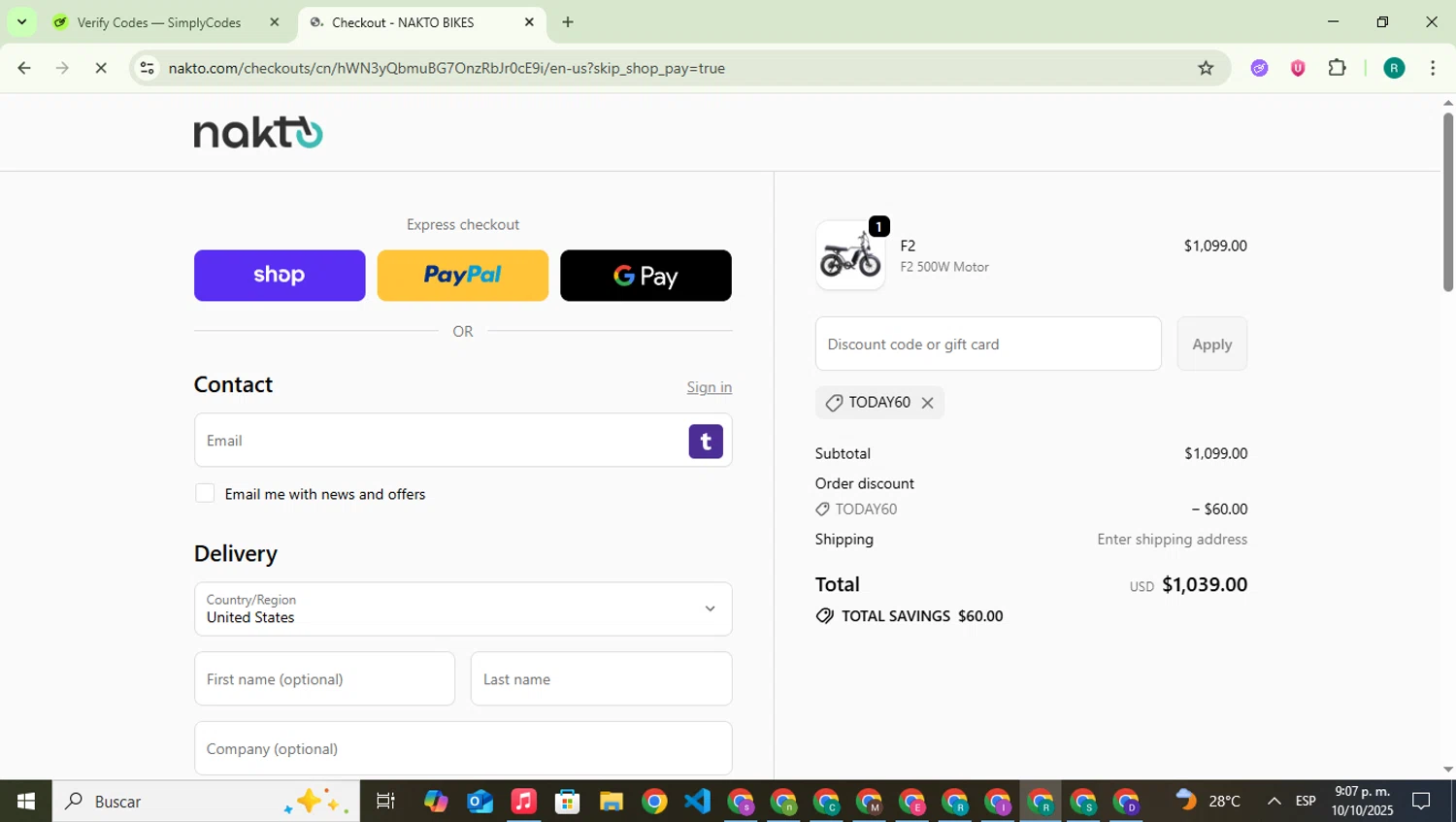View site information icon in address bar
This screenshot has width=1456, height=822.
[x=147, y=68]
